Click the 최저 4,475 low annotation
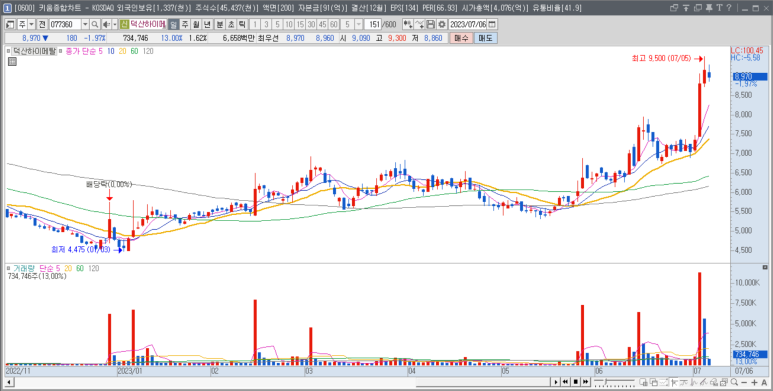Viewport: 773px width, 391px height. 82,249
